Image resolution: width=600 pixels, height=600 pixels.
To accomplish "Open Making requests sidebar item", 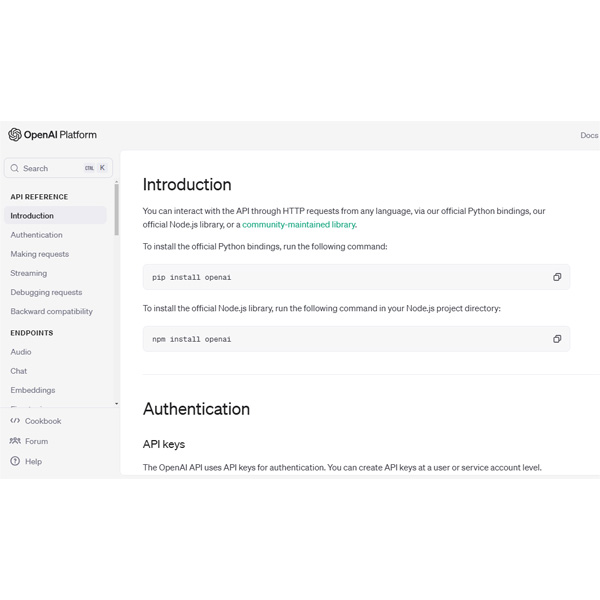I will coord(40,254).
